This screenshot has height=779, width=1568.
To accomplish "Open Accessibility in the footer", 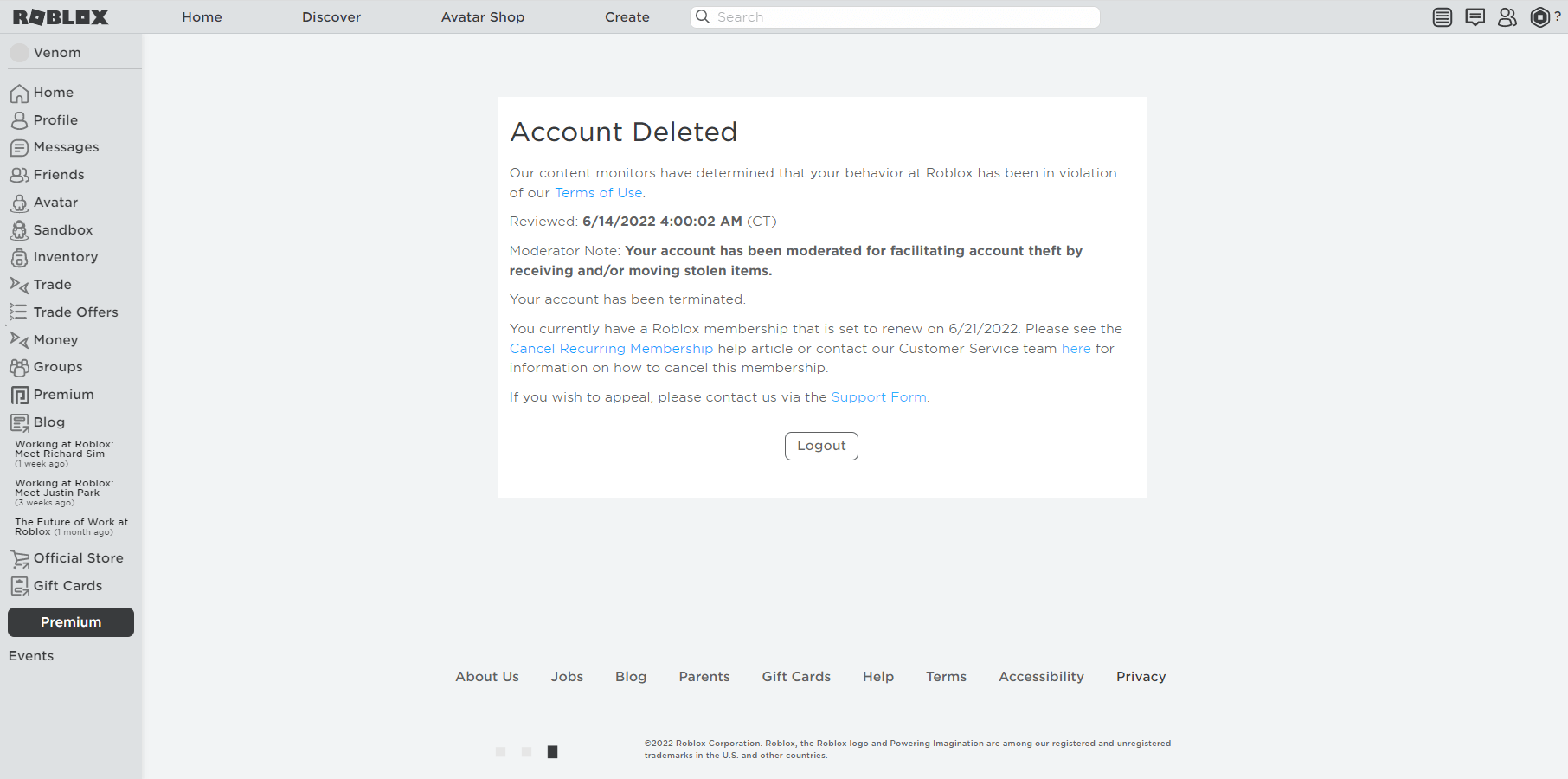I will (x=1041, y=677).
